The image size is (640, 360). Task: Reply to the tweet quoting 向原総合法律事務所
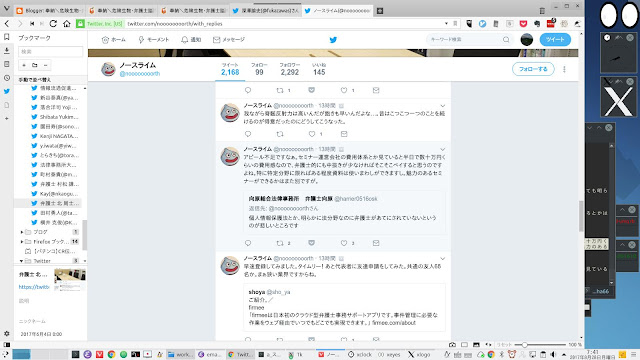[248, 243]
